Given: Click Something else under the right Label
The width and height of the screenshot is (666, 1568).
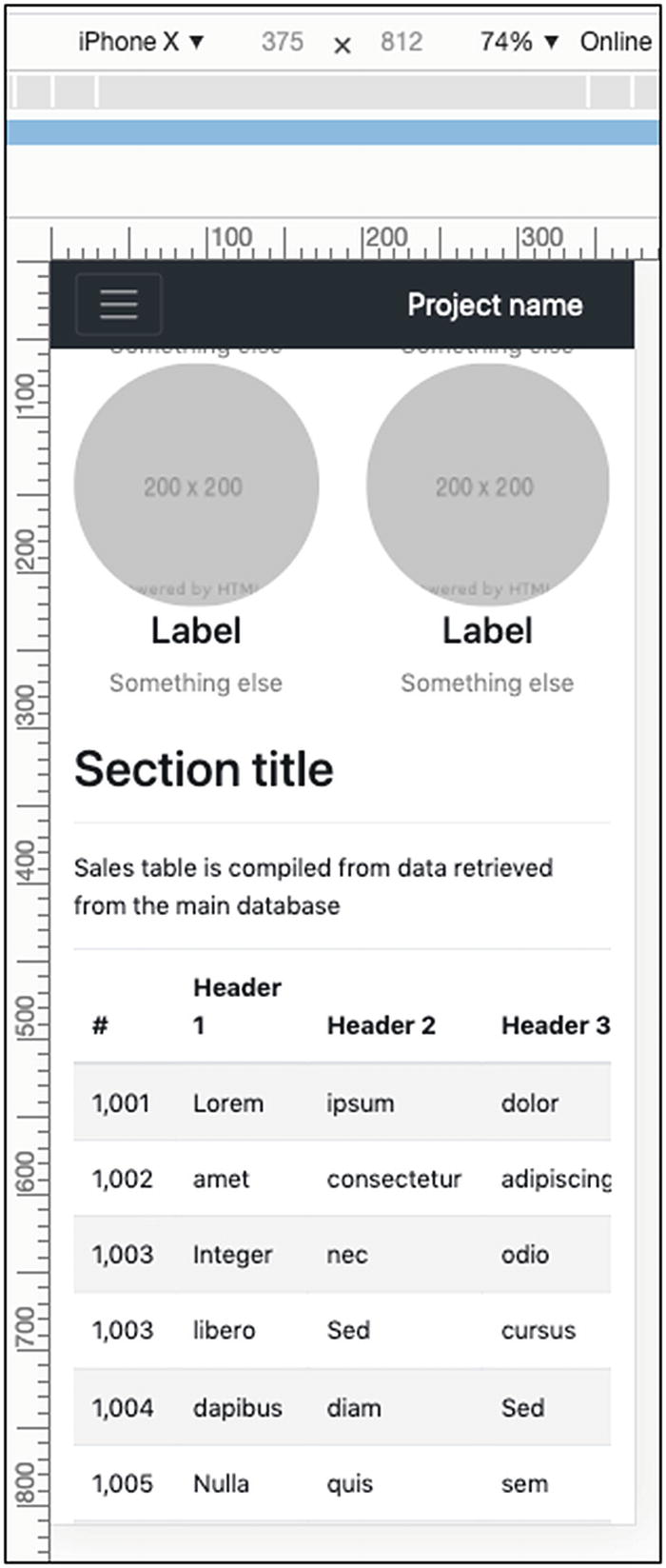Looking at the screenshot, I should 487,682.
